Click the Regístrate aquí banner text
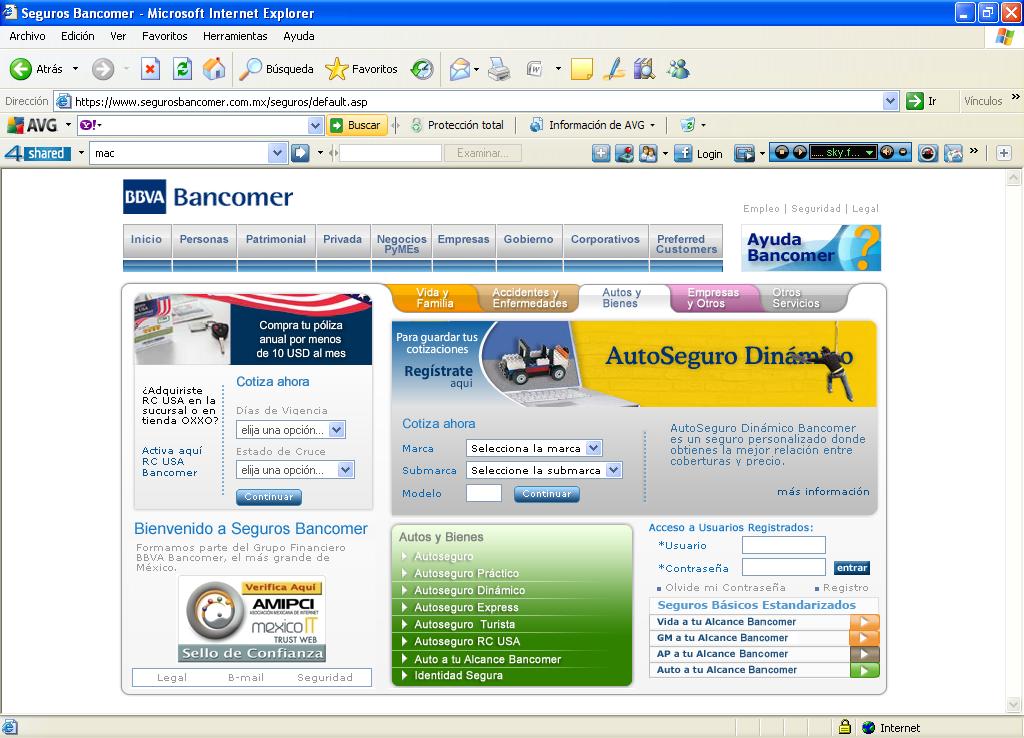 pyautogui.click(x=438, y=376)
